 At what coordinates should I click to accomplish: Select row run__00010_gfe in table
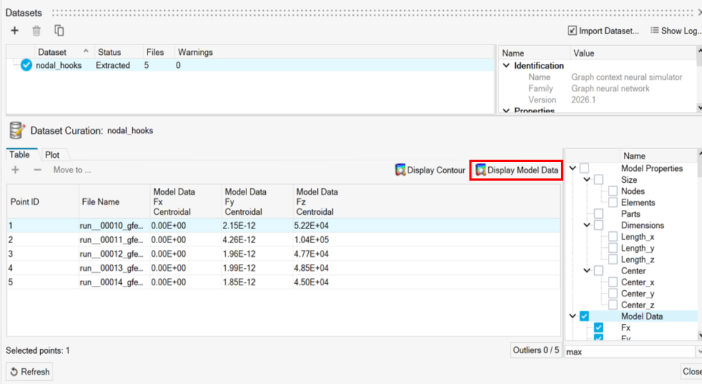(x=283, y=226)
